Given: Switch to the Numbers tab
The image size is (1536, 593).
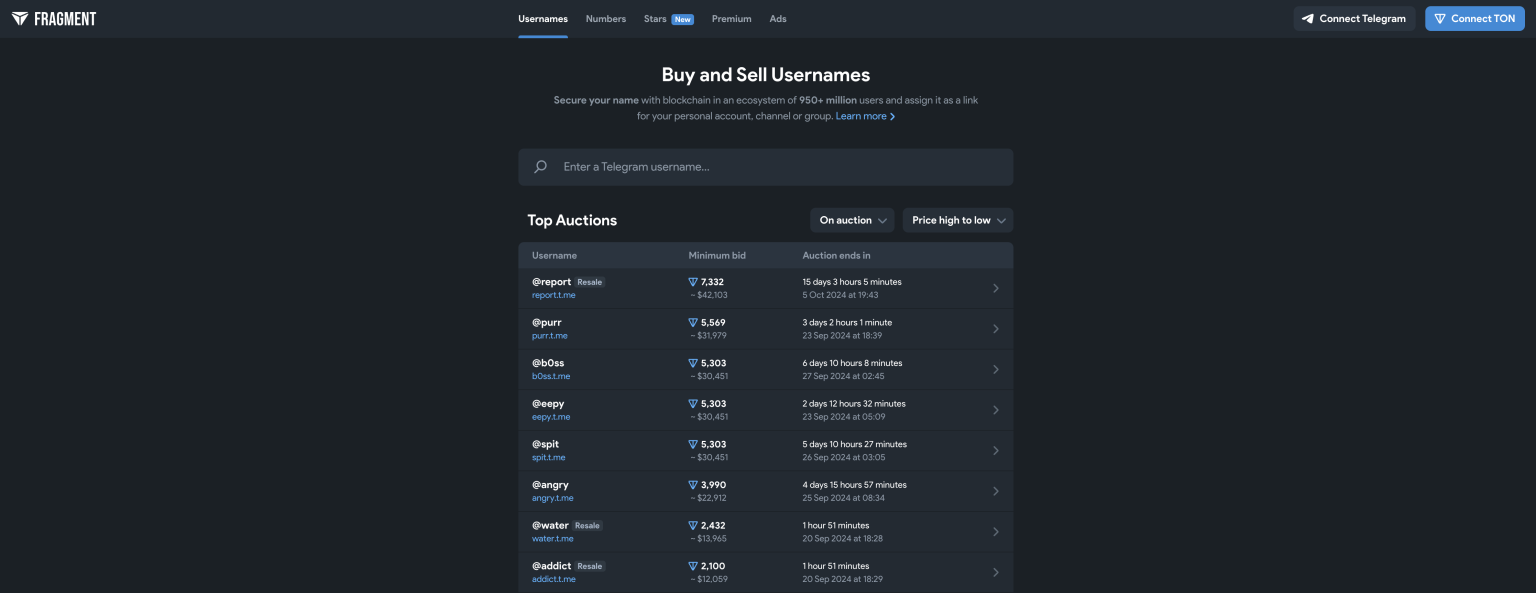Looking at the screenshot, I should [606, 19].
